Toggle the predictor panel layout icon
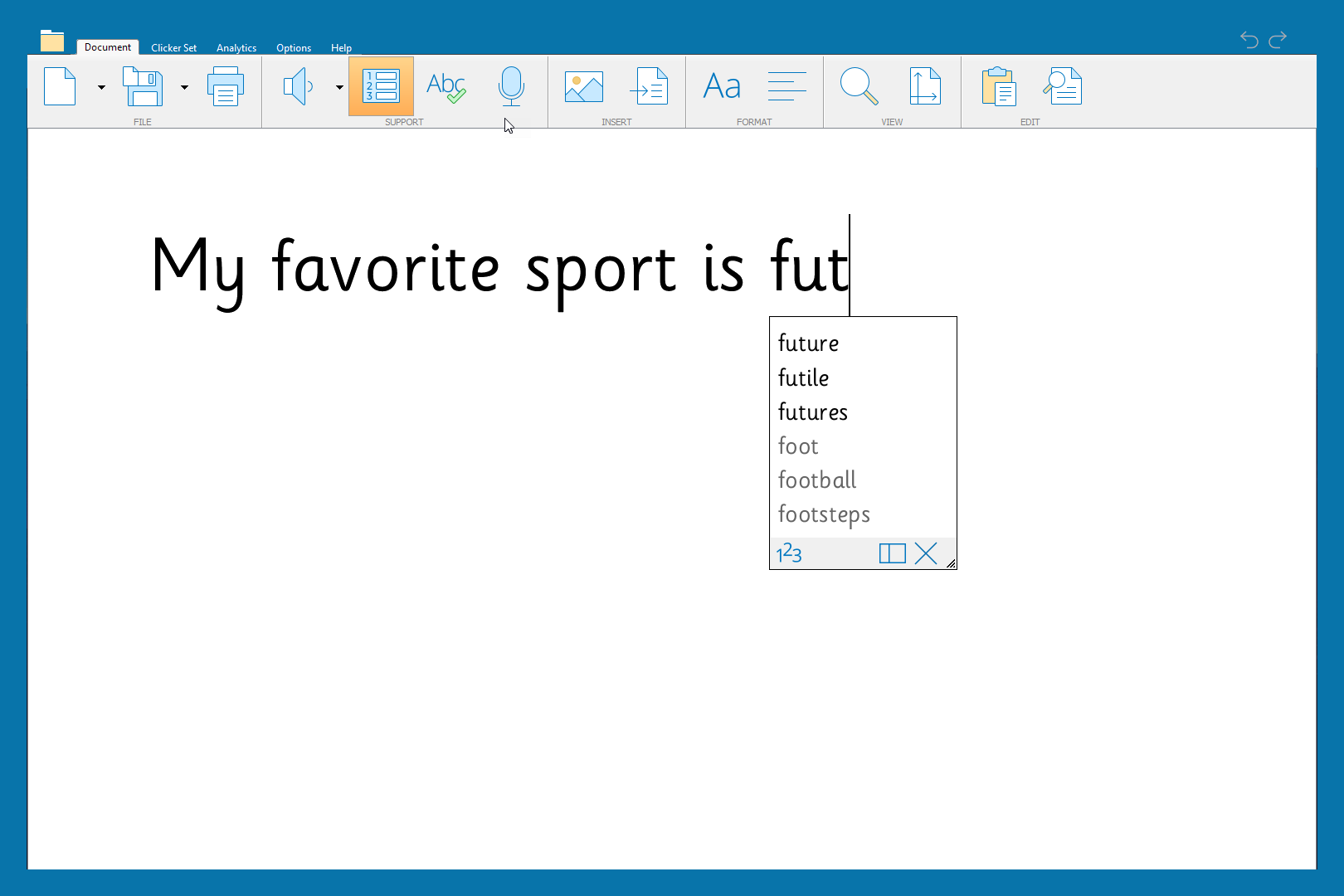 (x=892, y=553)
